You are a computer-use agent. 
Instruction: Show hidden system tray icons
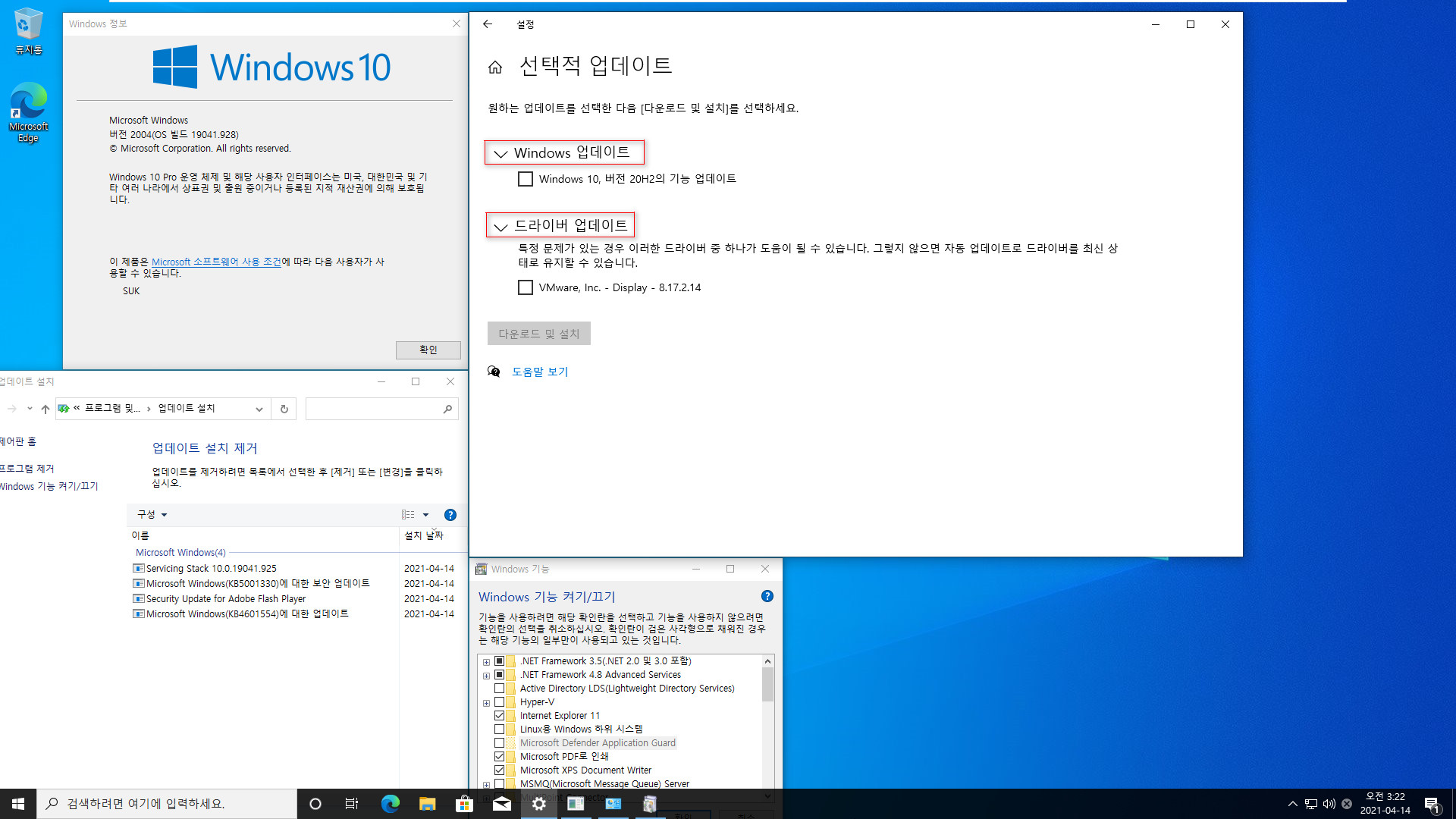point(1292,804)
